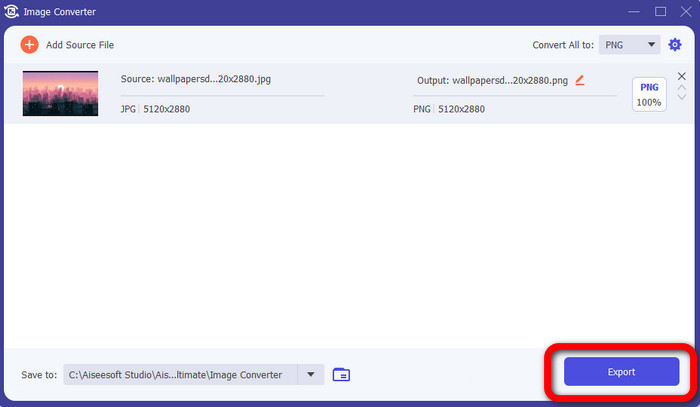
Task: Expand the Save to path dropdown arrow
Action: pyautogui.click(x=311, y=374)
